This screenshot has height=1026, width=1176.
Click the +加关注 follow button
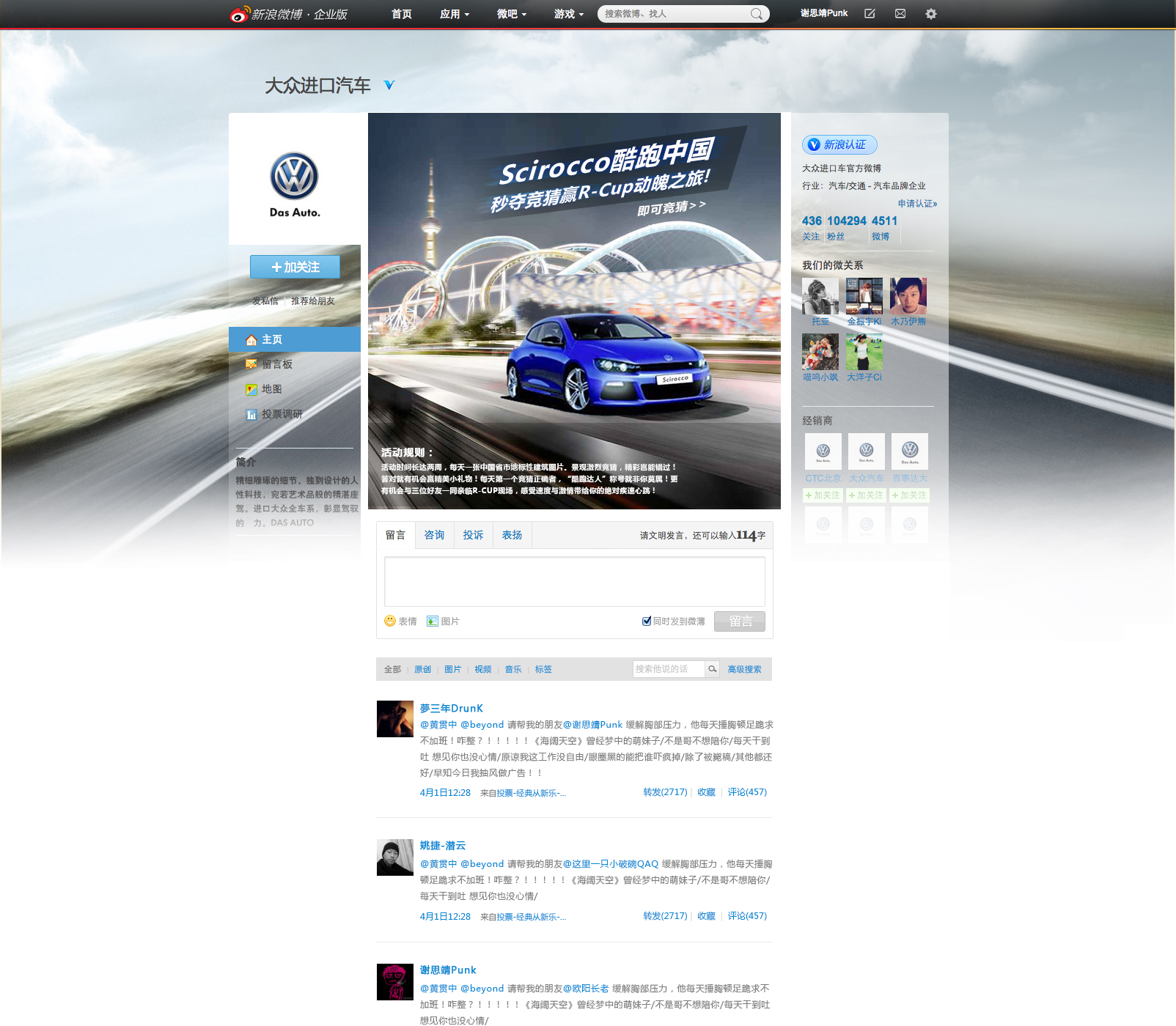pos(295,267)
